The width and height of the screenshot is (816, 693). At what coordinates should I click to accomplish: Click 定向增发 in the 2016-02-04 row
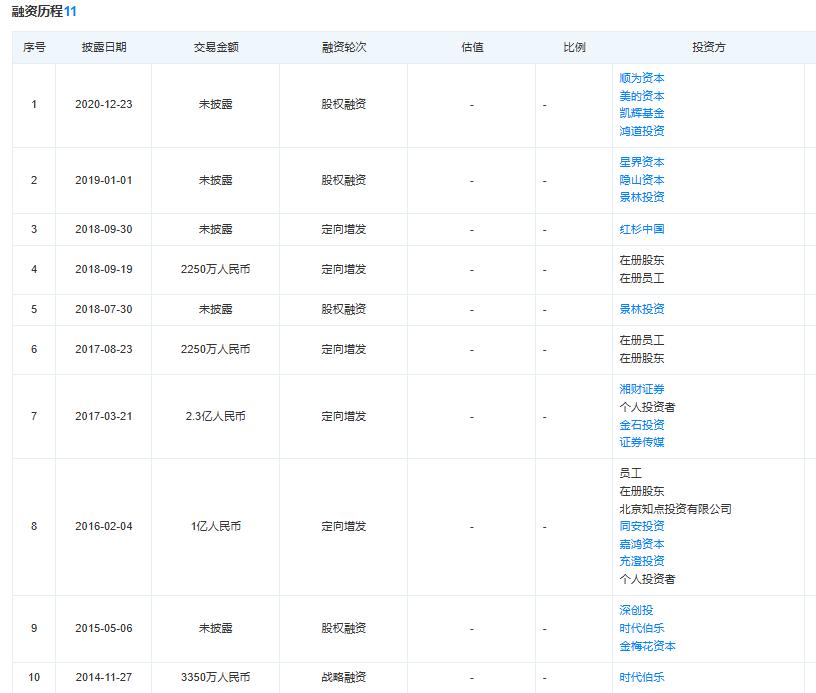pos(343,527)
